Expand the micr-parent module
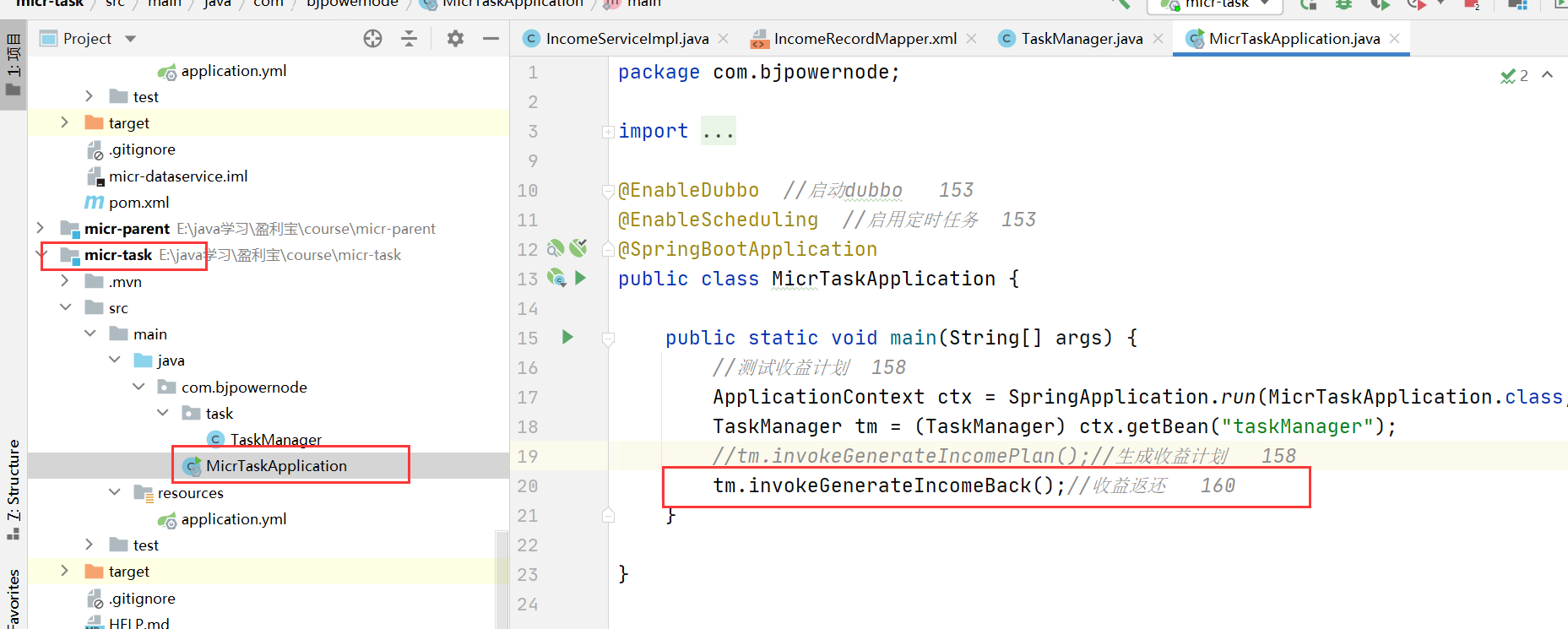This screenshot has height=629, width=1568. (41, 228)
